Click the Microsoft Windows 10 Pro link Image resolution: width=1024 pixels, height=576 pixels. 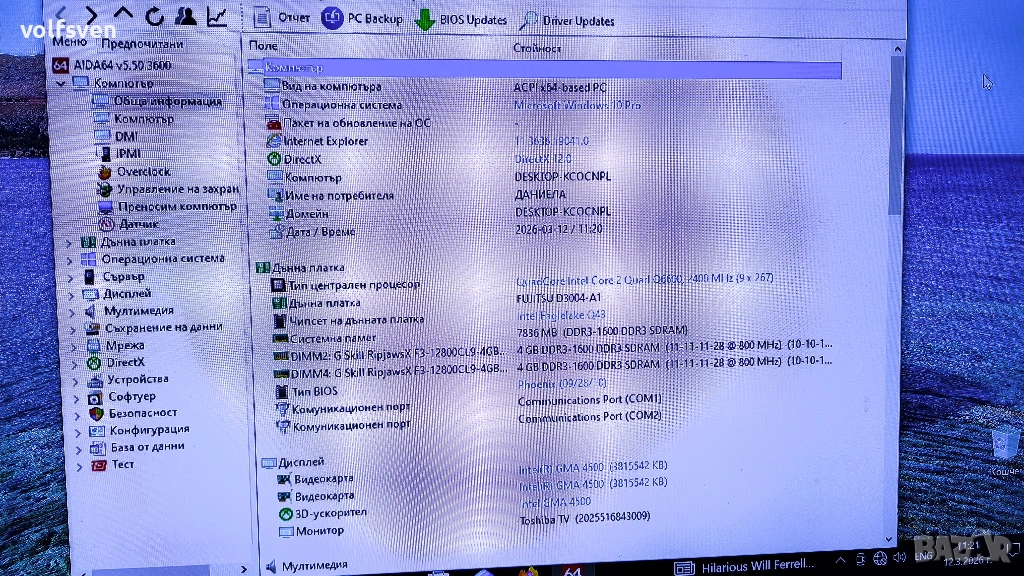(577, 105)
